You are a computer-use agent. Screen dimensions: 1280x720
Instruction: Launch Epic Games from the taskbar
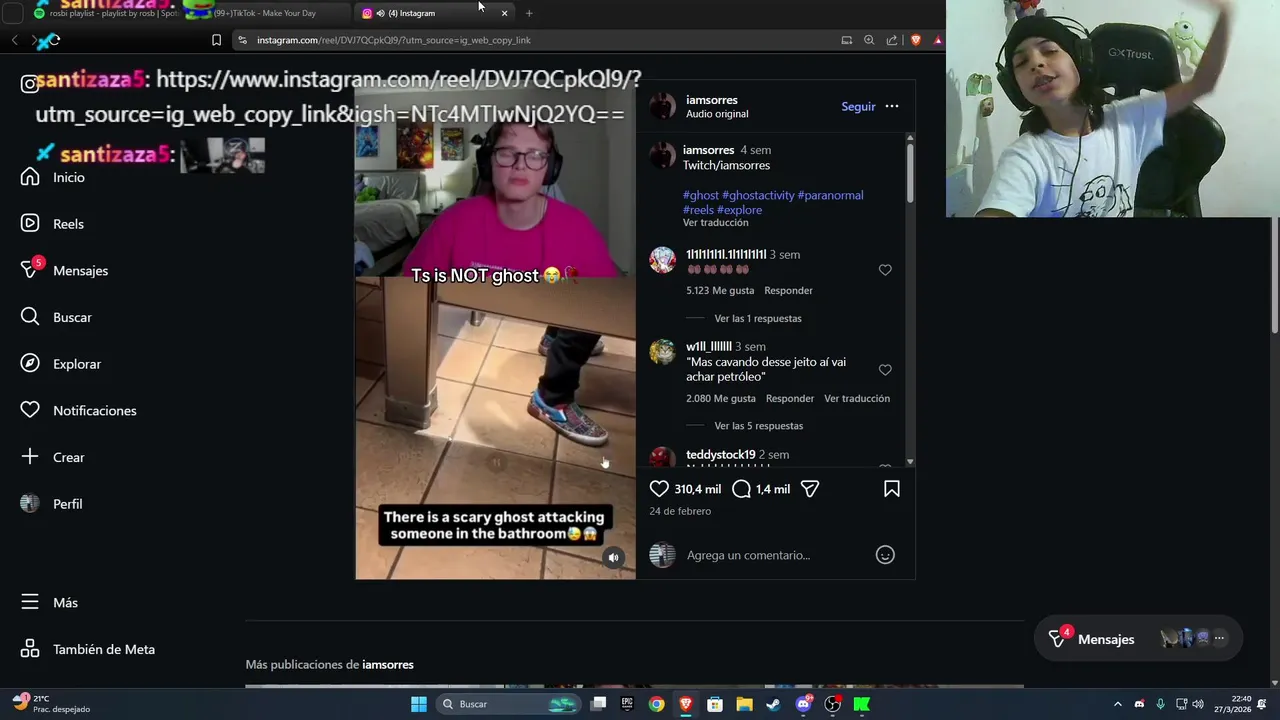(x=627, y=704)
